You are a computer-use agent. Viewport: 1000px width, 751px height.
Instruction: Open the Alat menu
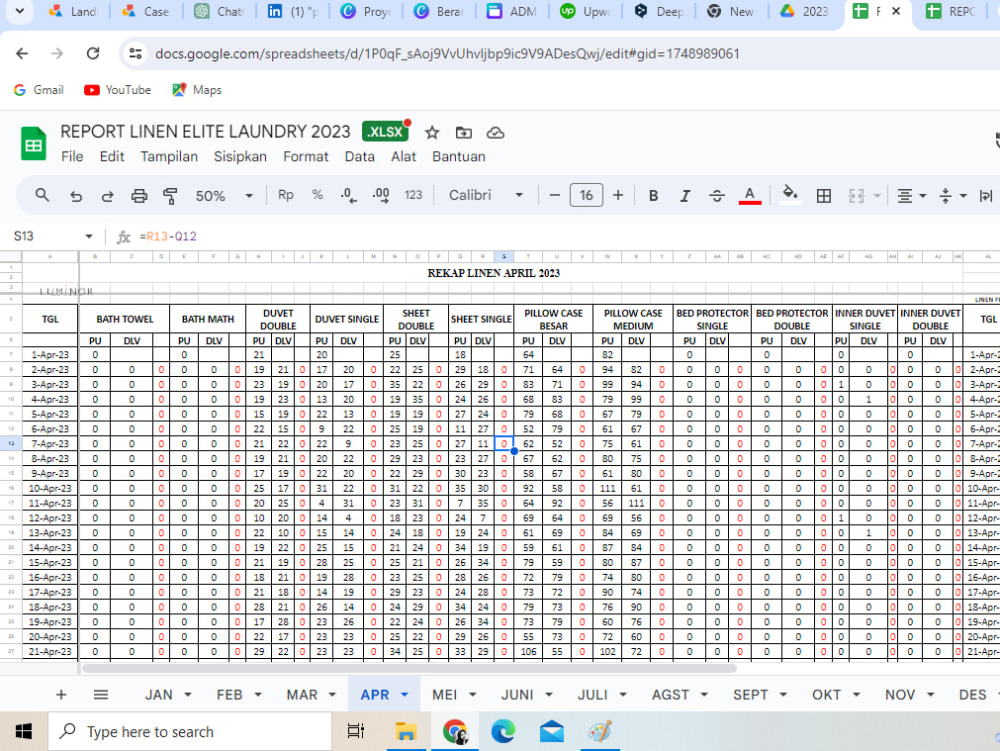[x=404, y=157]
